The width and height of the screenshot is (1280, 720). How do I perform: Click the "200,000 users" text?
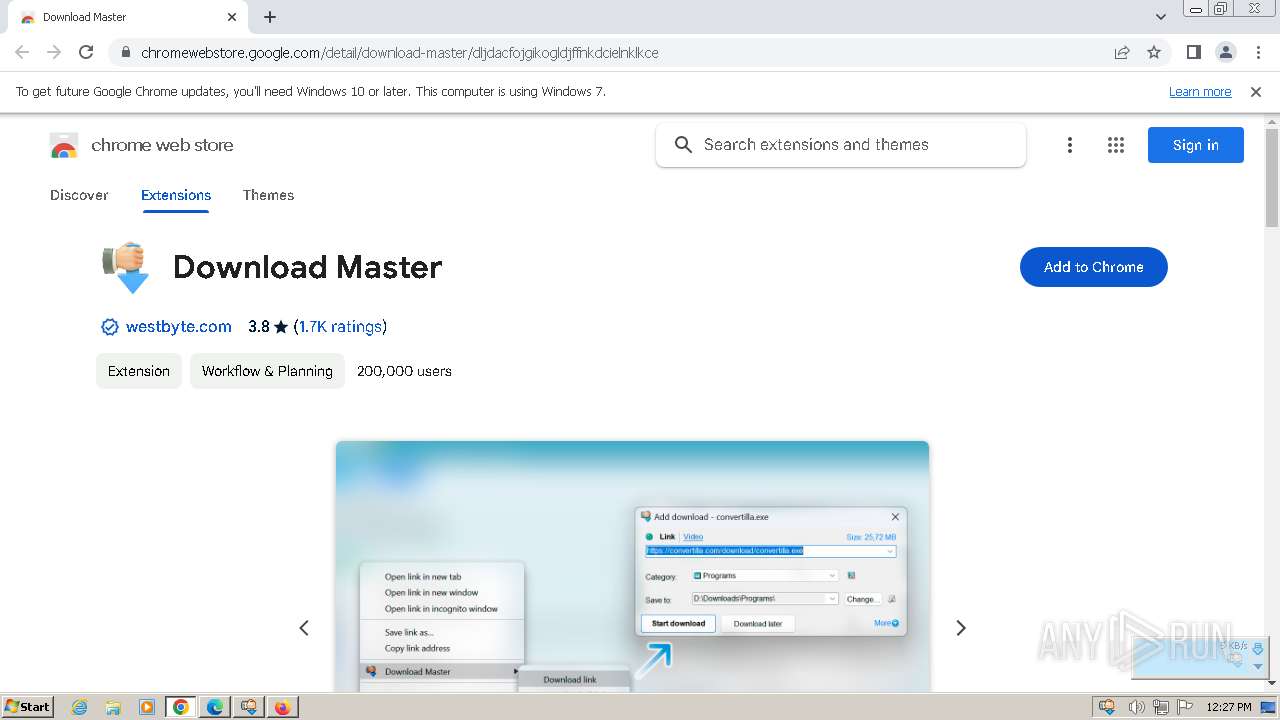coord(404,371)
